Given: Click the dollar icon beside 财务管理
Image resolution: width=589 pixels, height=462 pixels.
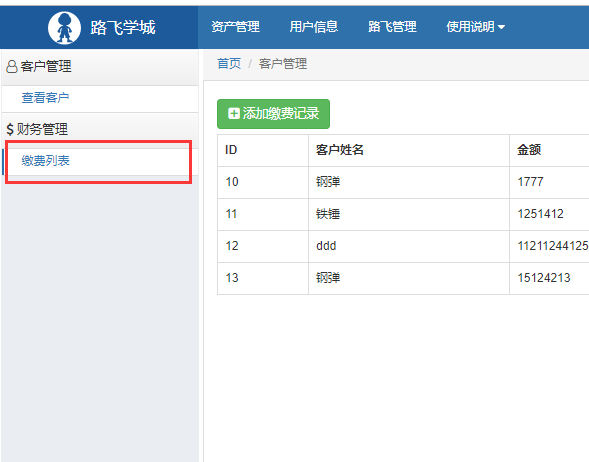Looking at the screenshot, I should click(10, 130).
